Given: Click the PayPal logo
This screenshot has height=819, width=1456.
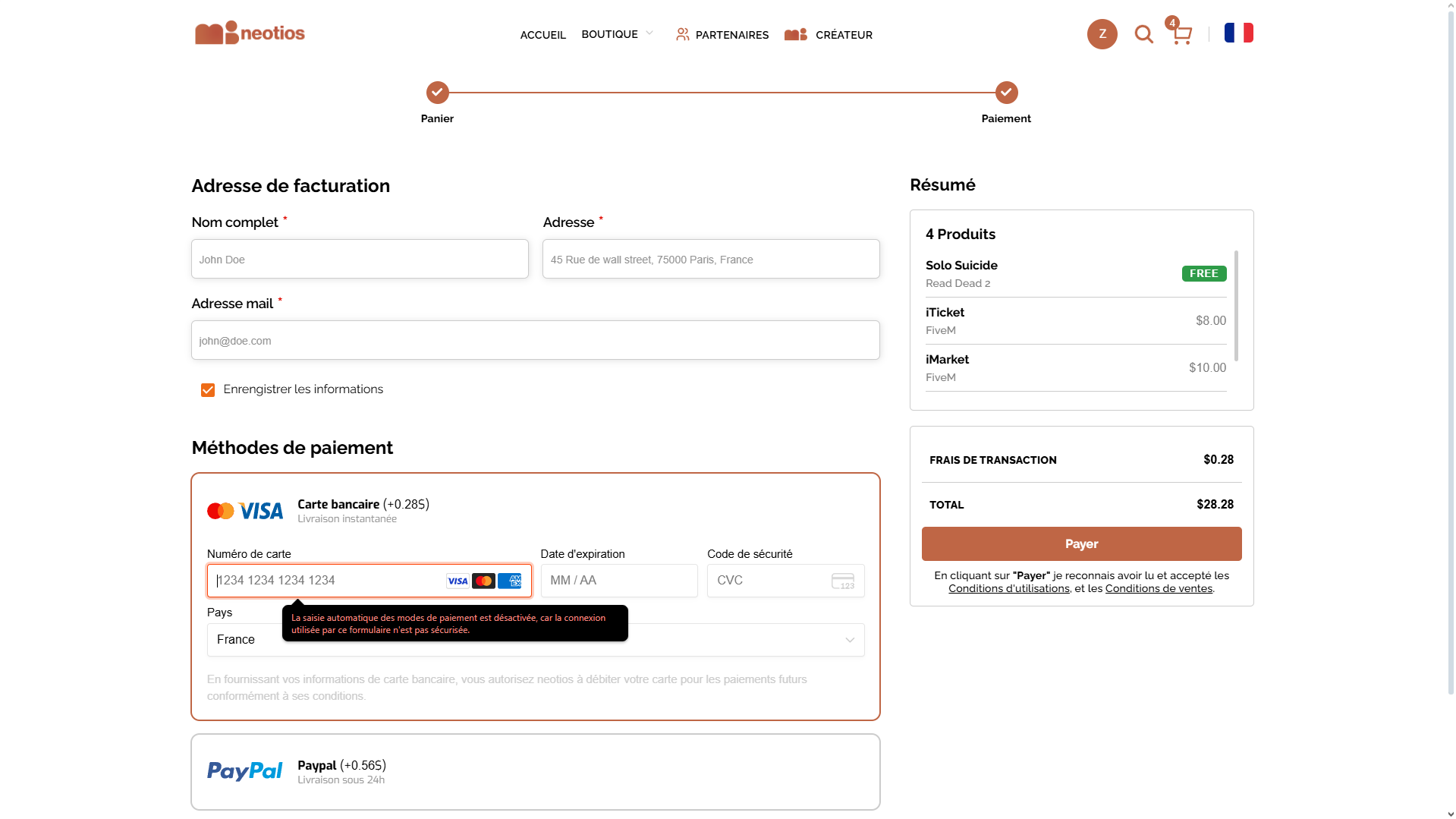Looking at the screenshot, I should click(244, 771).
